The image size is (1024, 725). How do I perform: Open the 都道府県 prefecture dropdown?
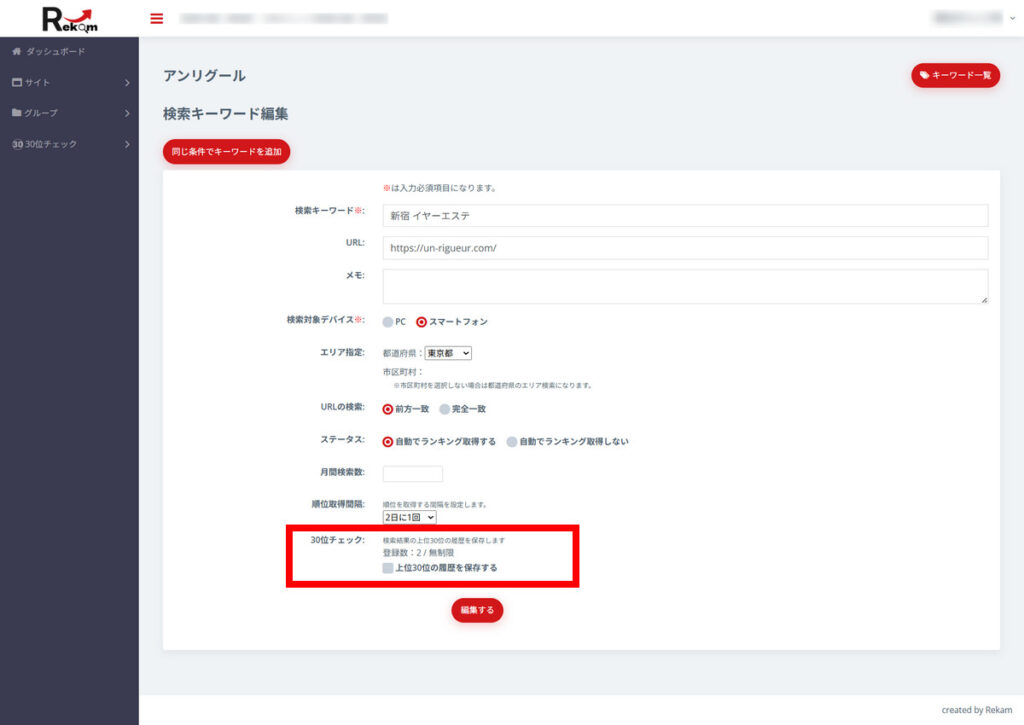coord(447,353)
